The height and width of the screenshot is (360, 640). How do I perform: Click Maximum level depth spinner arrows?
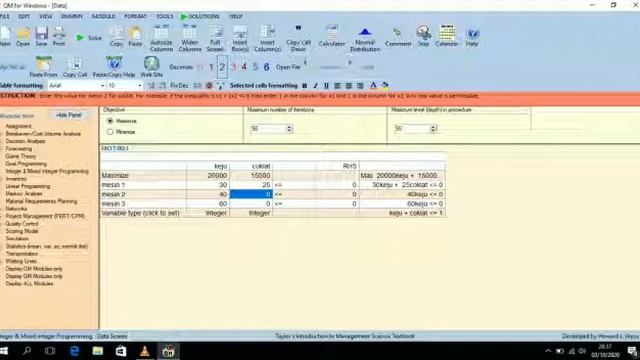(433, 129)
